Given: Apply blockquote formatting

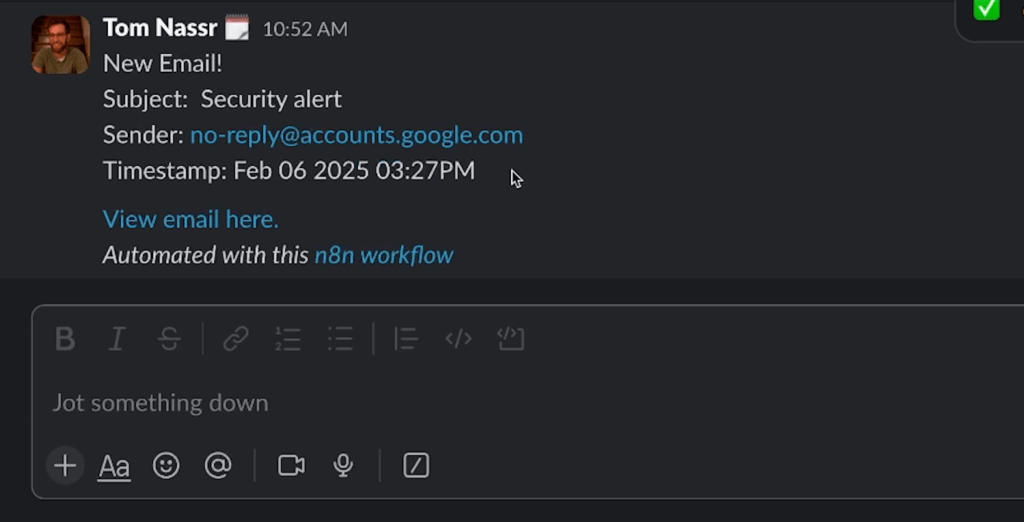Looking at the screenshot, I should tap(406, 339).
